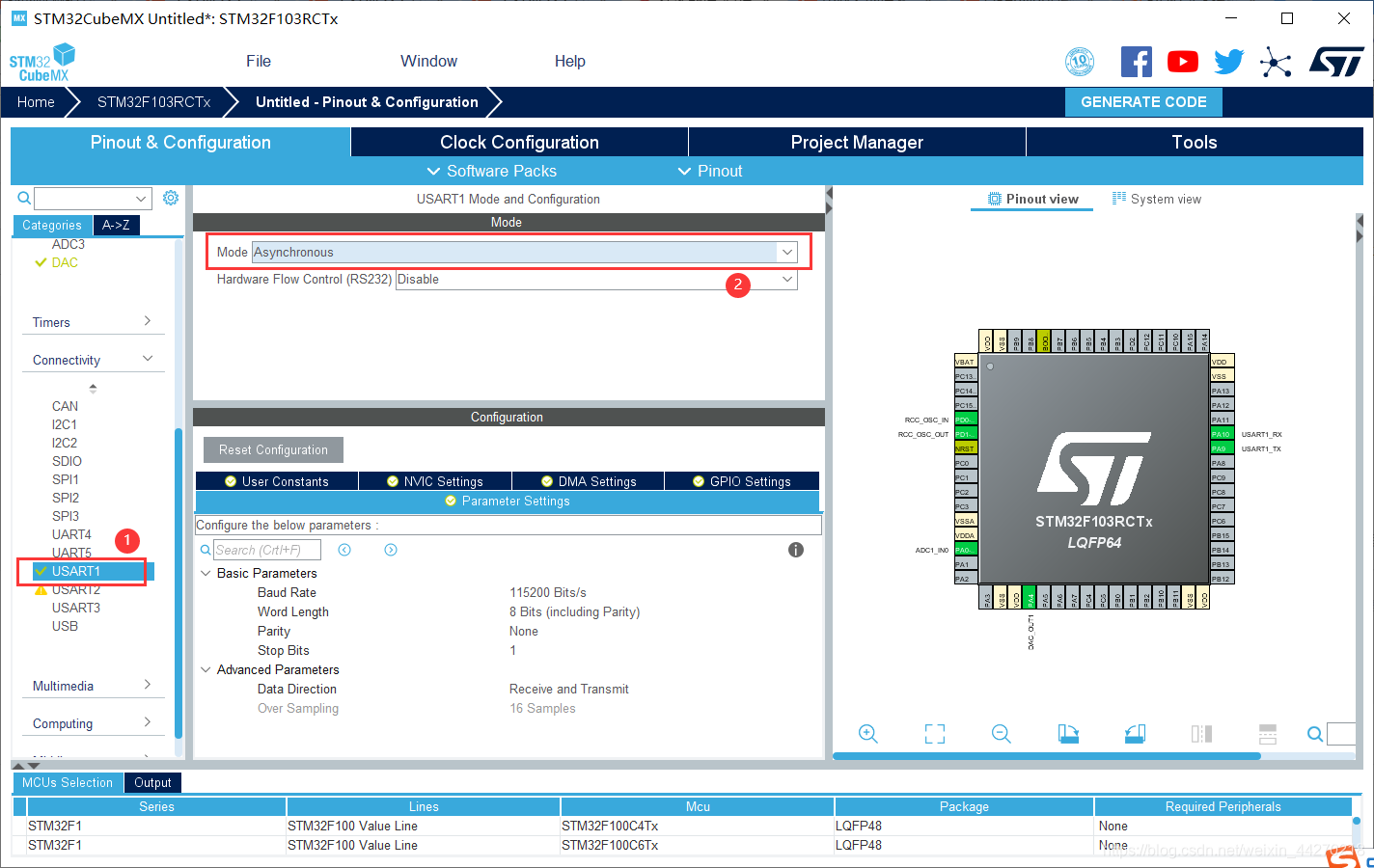
Task: Open the Window menu
Action: click(x=428, y=61)
